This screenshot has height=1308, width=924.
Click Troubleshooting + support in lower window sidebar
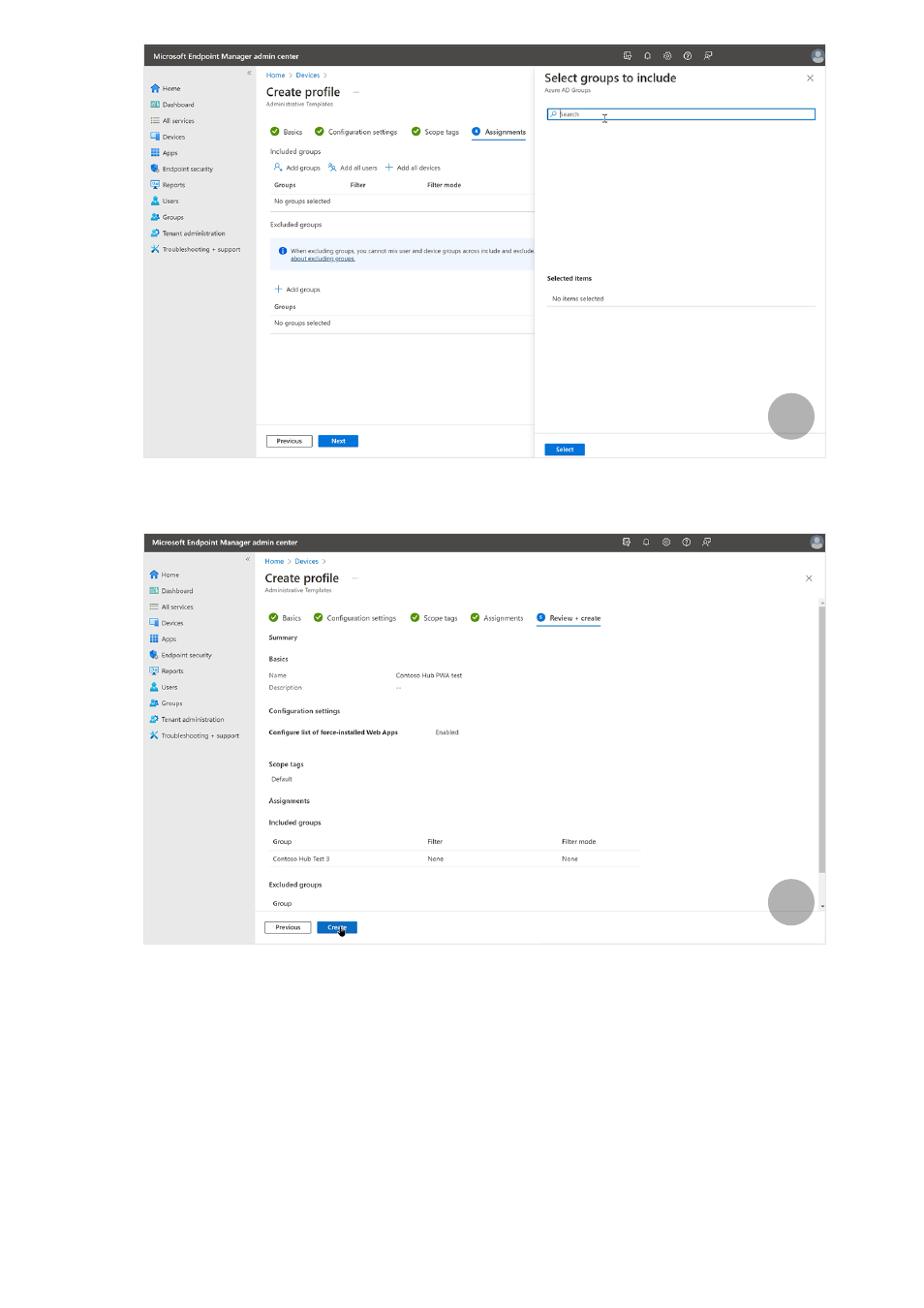coord(200,736)
